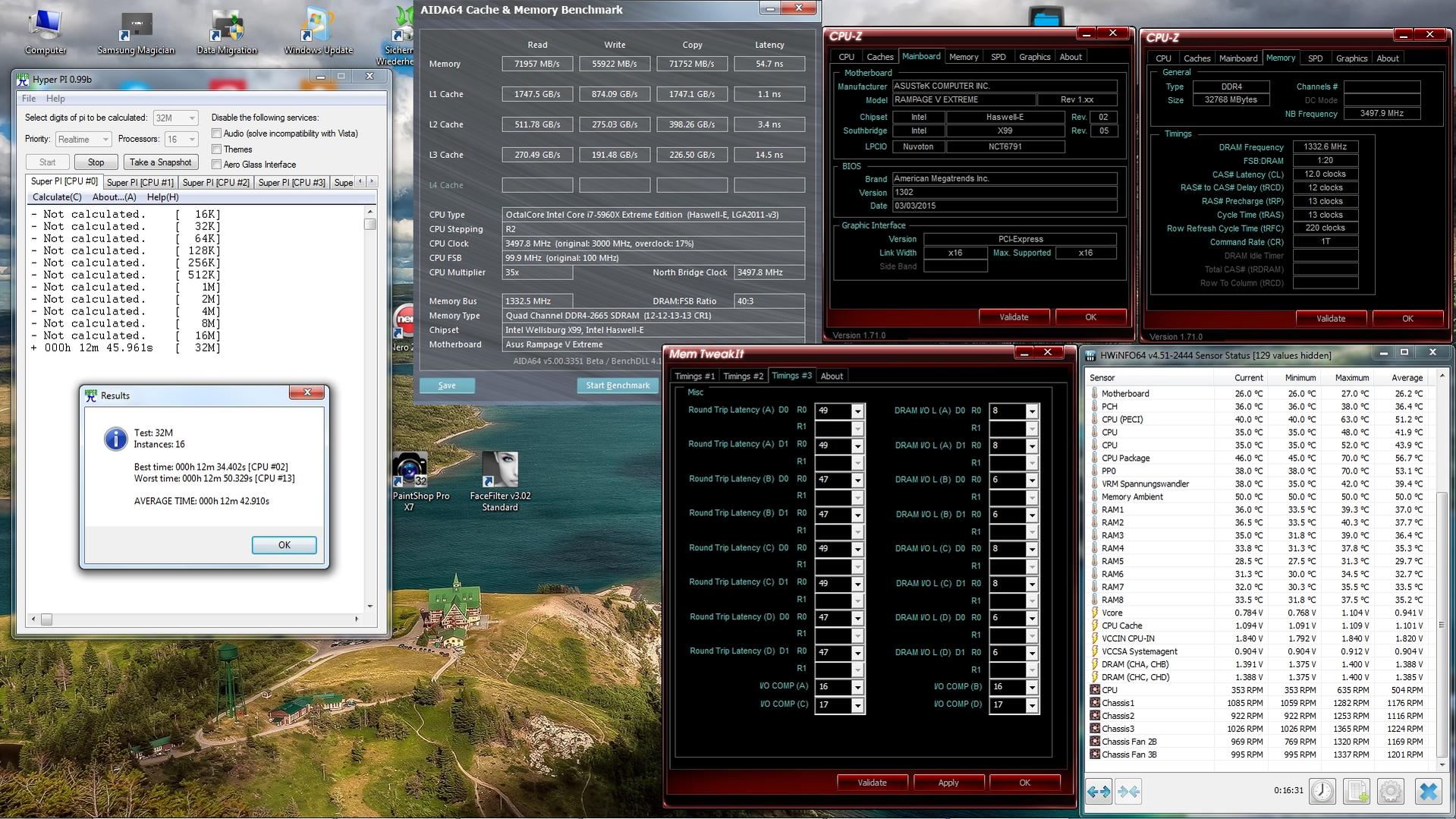Click Take a Snapshot in Hyper PI
The image size is (1456, 819).
(x=160, y=162)
